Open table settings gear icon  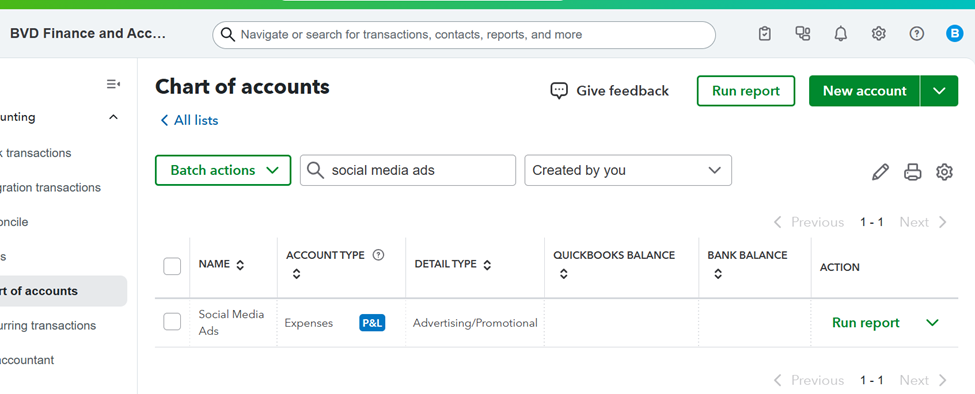[x=945, y=172]
